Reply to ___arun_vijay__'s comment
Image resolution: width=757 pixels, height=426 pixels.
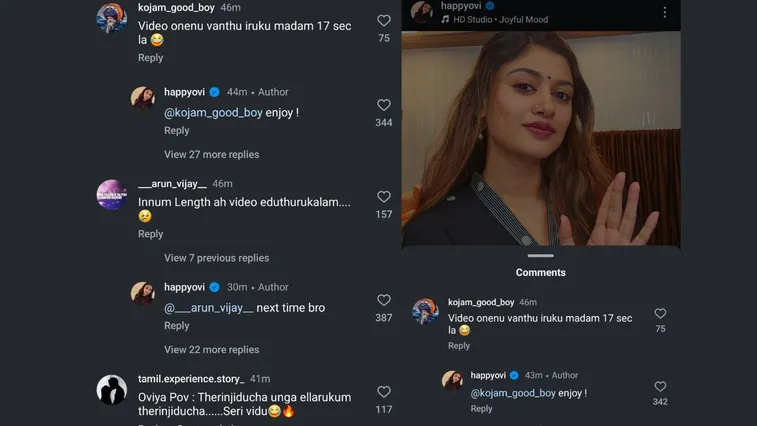(x=151, y=234)
